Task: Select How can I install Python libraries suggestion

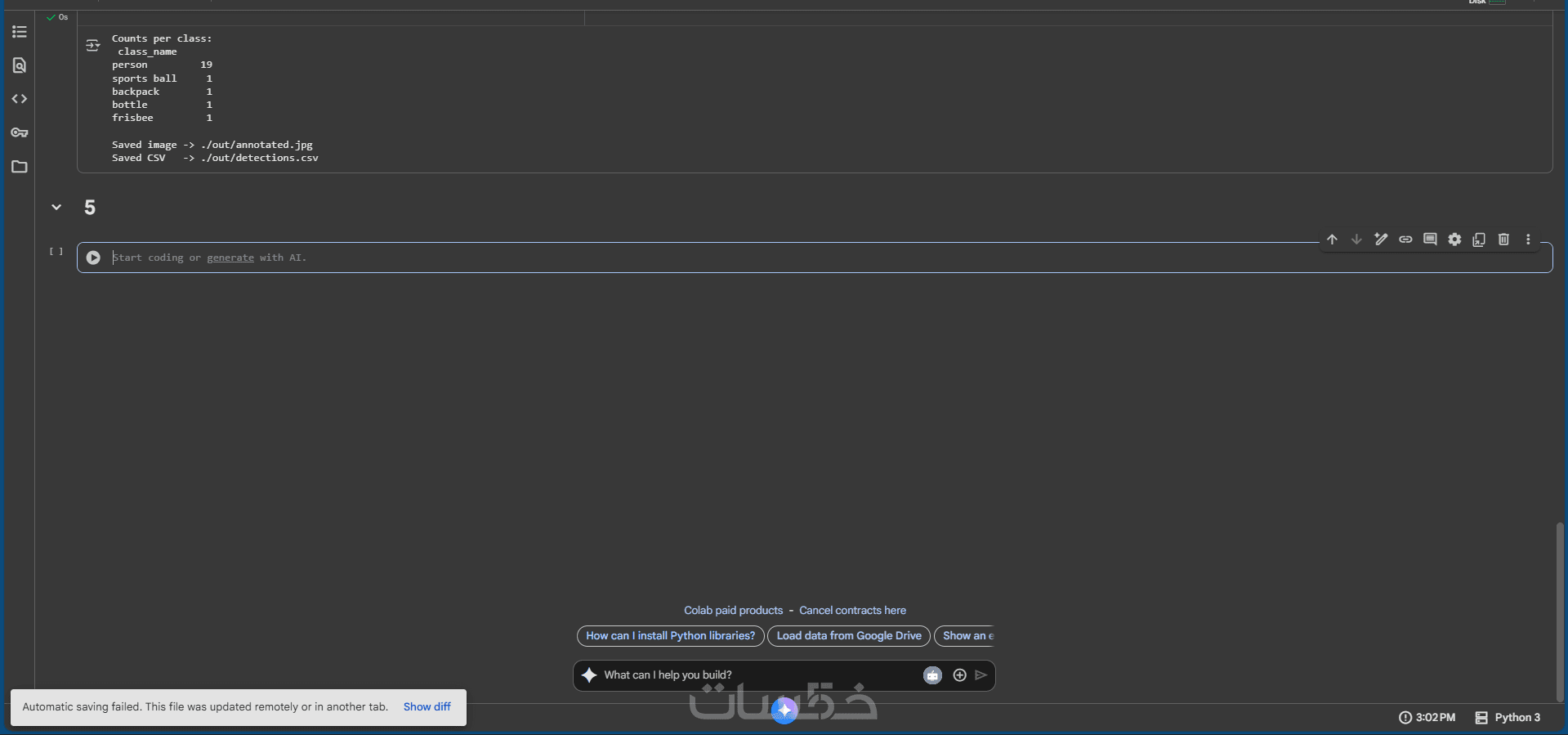Action: pyautogui.click(x=670, y=636)
